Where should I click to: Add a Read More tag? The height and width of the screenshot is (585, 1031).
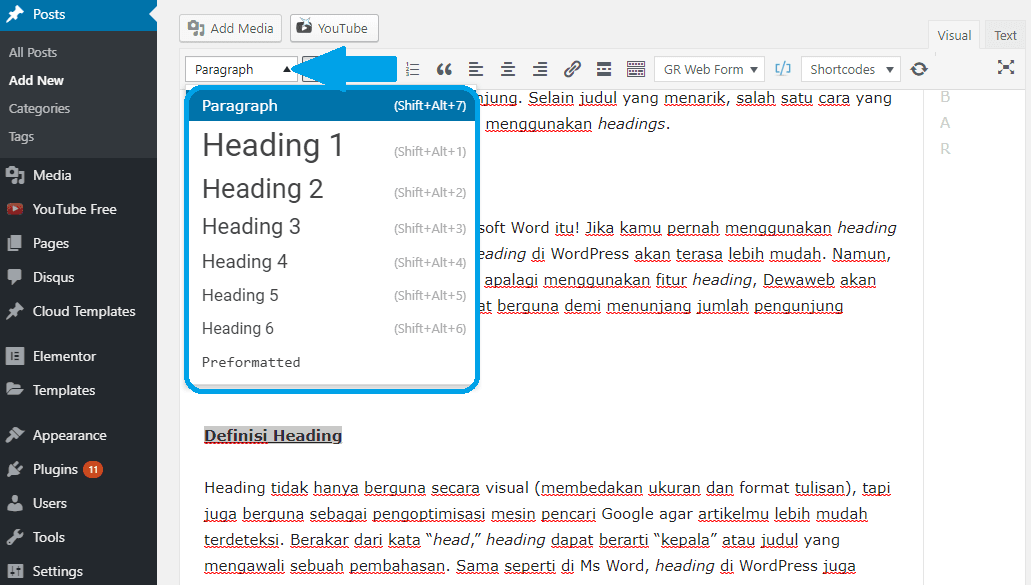604,69
